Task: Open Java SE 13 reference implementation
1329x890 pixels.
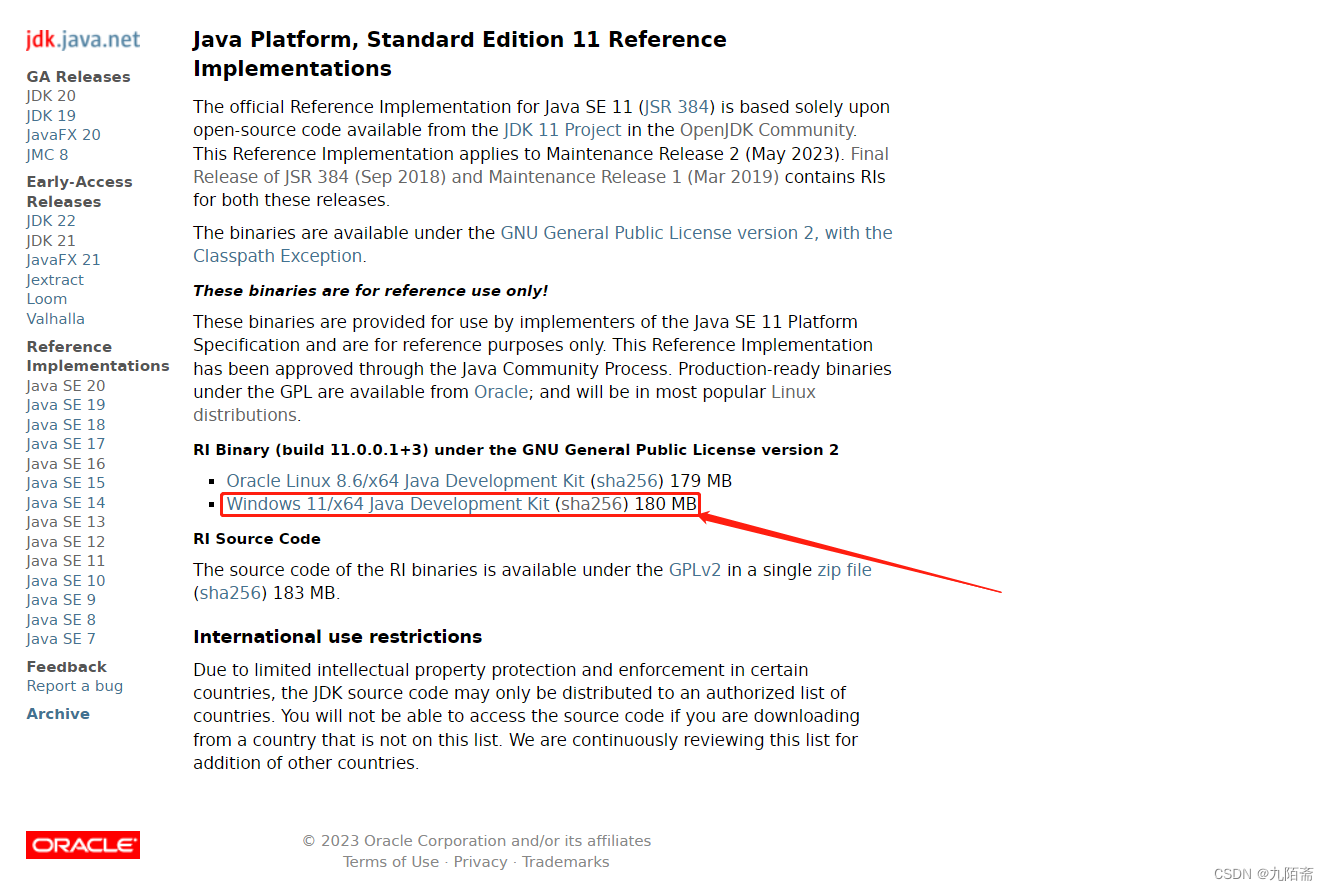Action: 65,522
